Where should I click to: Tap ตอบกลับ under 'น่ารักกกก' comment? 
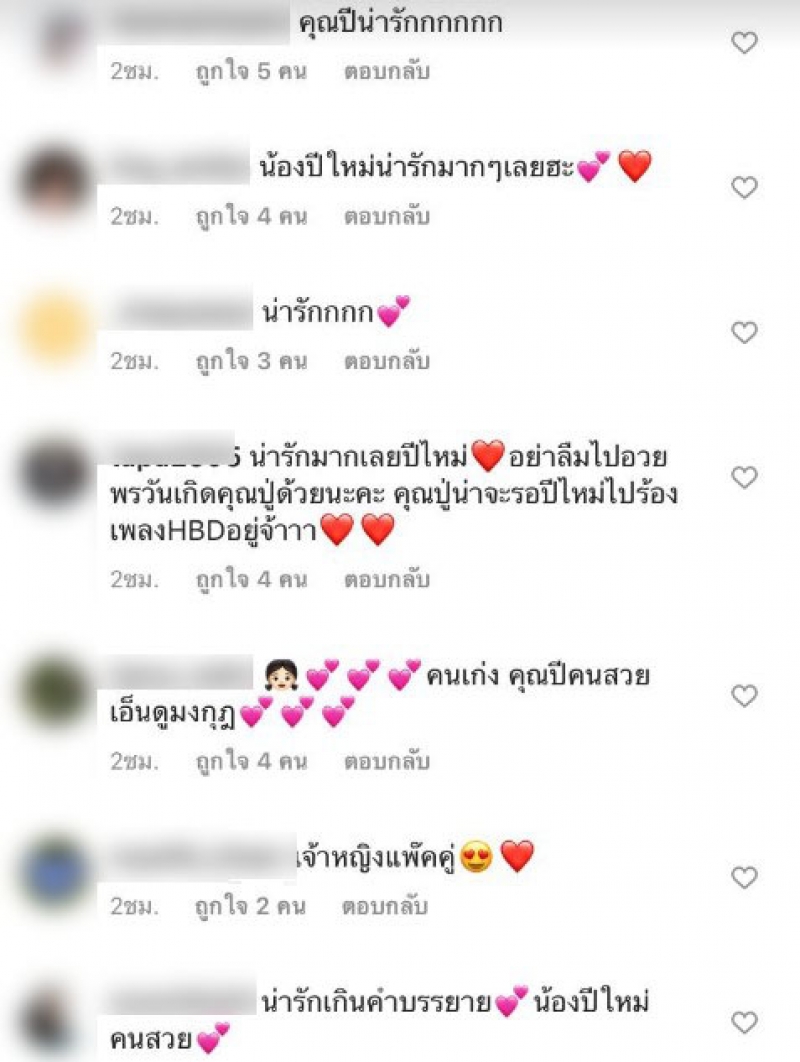tap(387, 362)
